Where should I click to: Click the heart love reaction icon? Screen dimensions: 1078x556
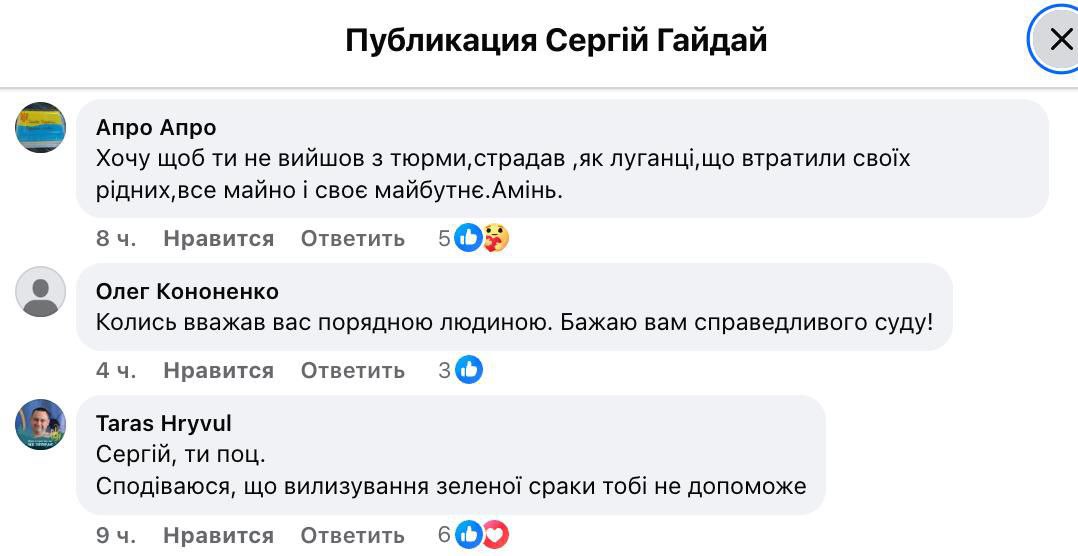tap(495, 534)
